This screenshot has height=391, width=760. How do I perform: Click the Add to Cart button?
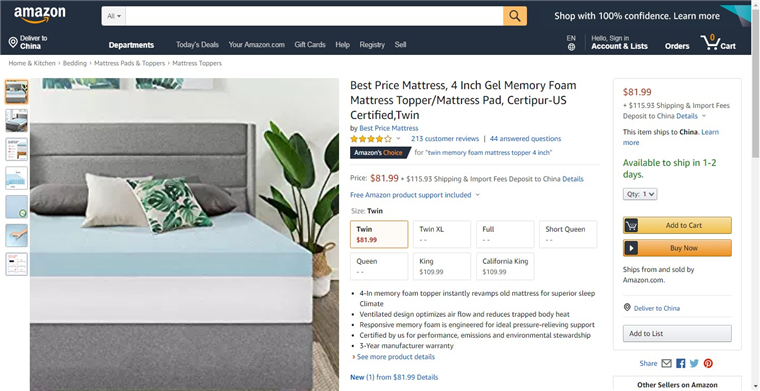coord(677,225)
